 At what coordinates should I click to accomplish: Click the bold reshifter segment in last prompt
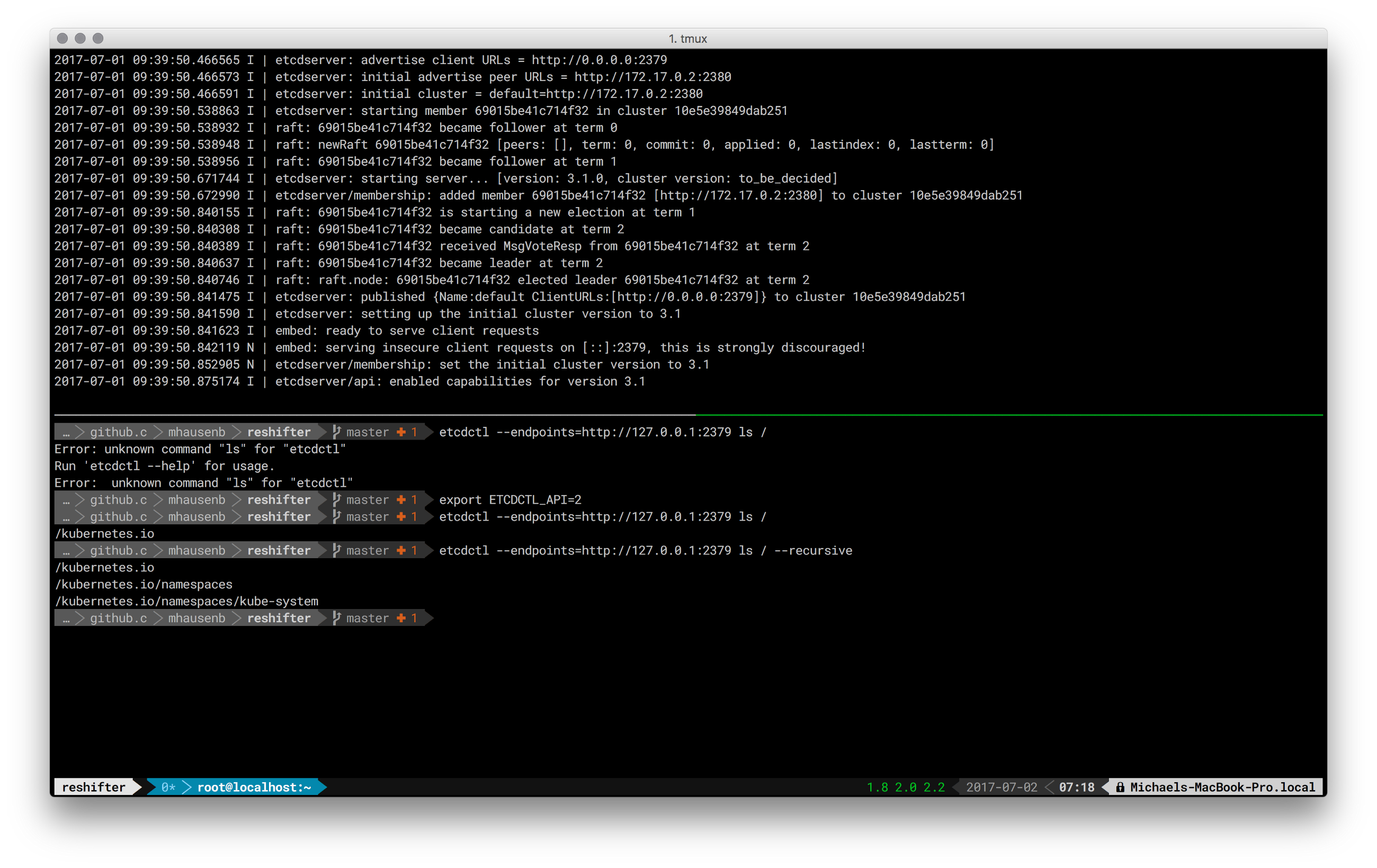(279, 618)
